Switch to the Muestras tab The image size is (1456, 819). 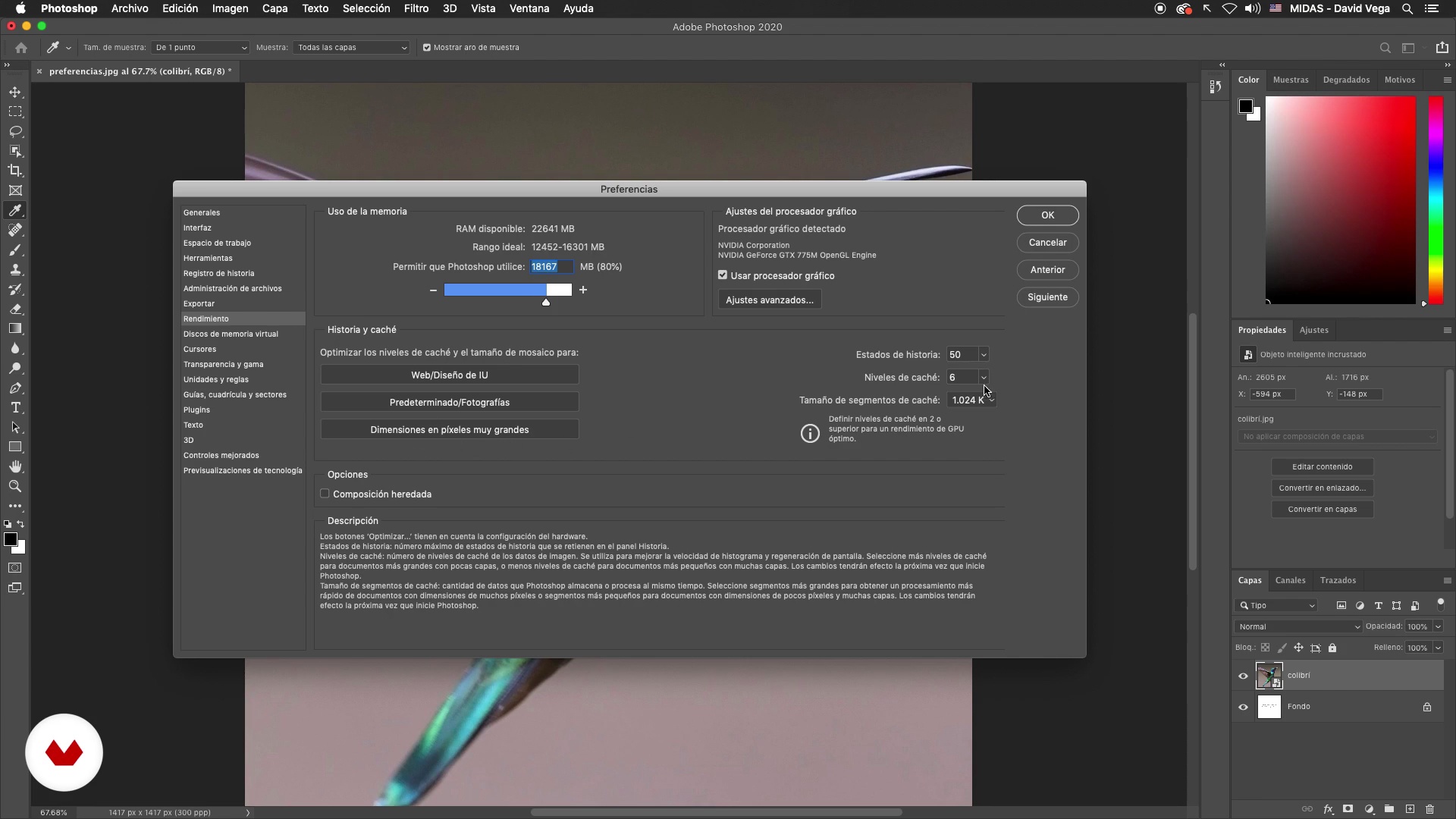[1291, 80]
